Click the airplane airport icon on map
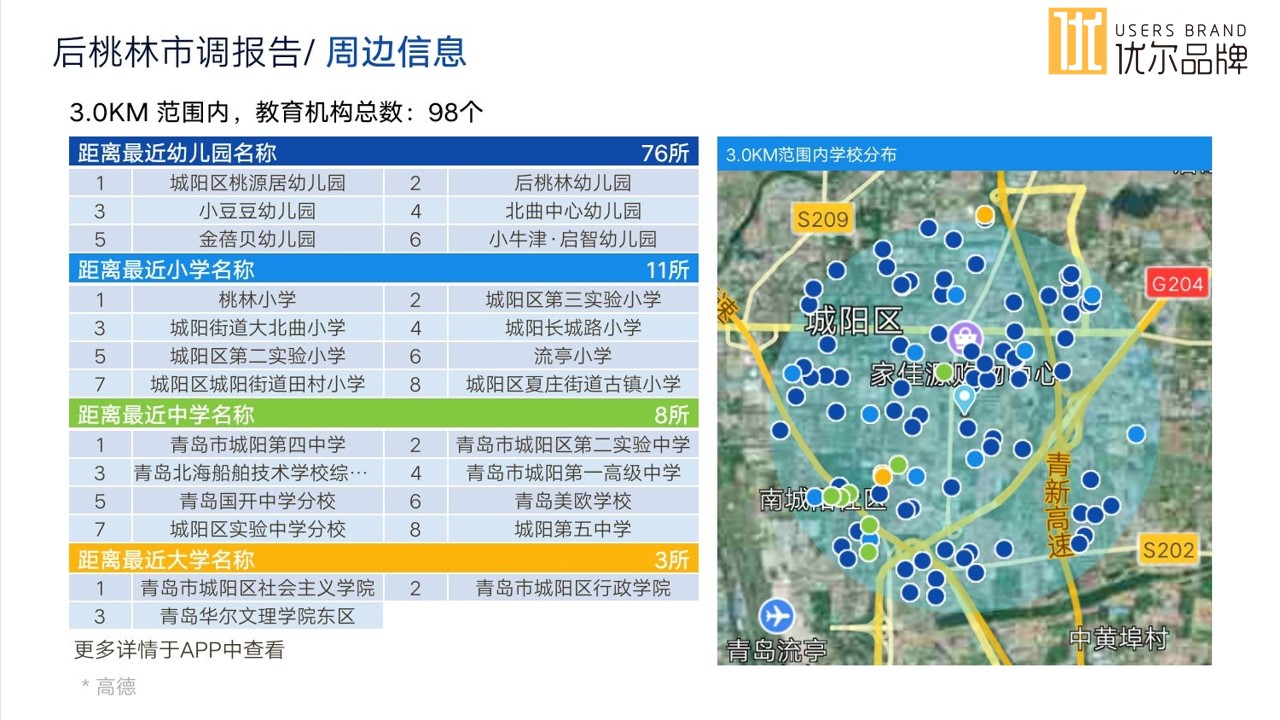This screenshot has height=720, width=1280. tap(776, 615)
